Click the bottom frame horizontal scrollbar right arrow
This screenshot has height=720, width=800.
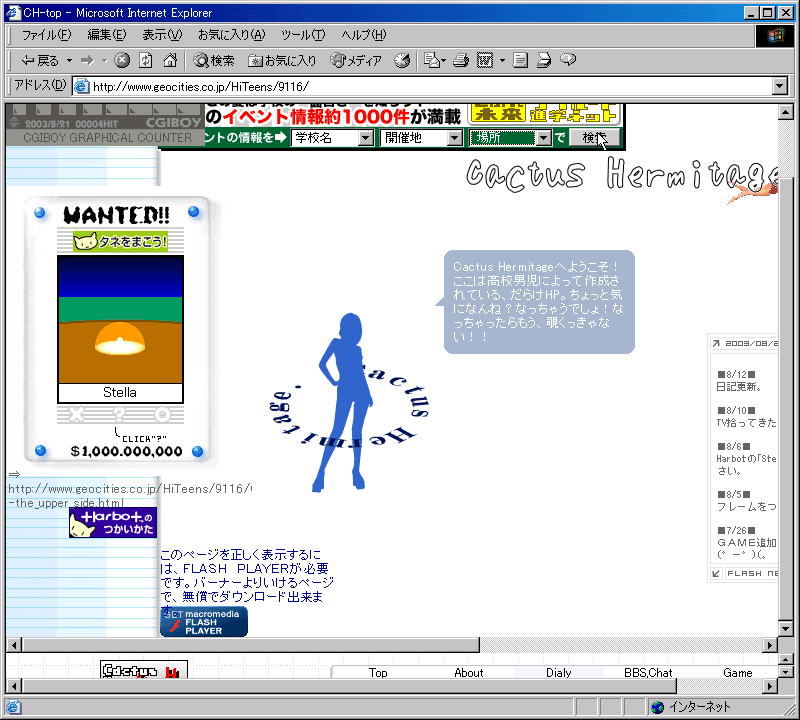point(770,686)
